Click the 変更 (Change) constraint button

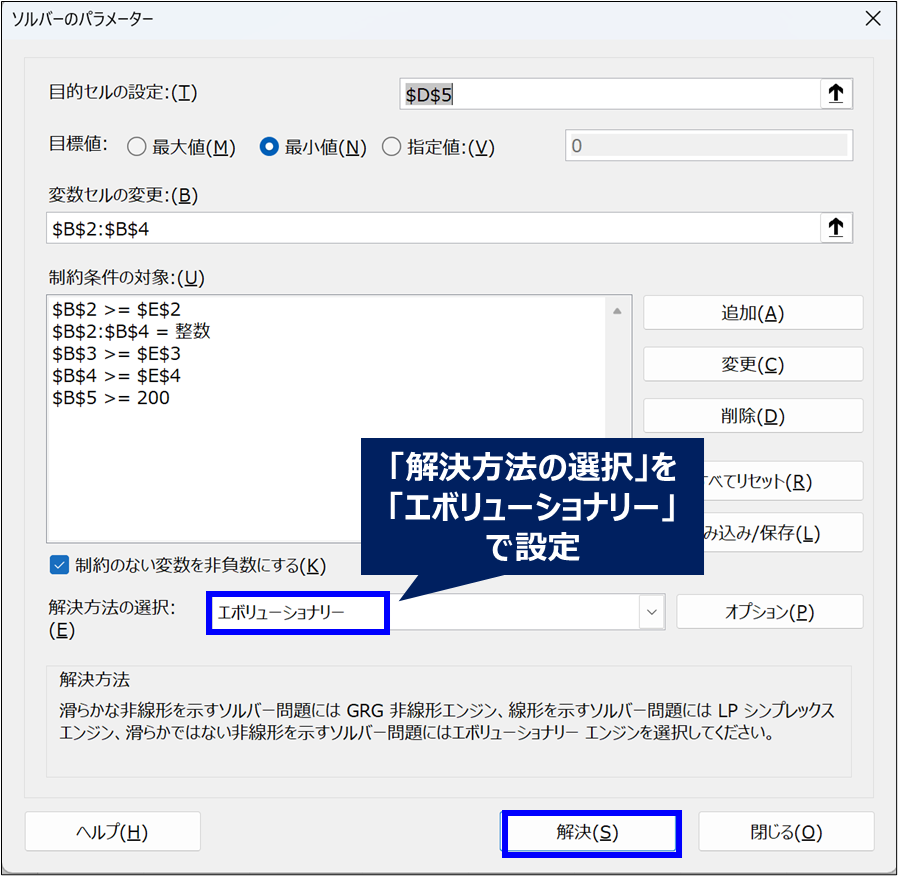[x=752, y=365]
